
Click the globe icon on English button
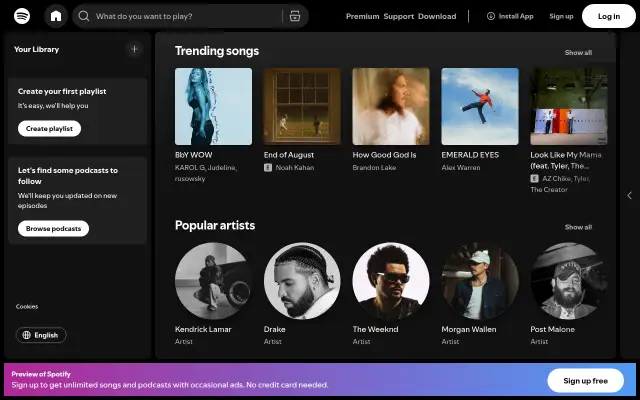coord(27,335)
